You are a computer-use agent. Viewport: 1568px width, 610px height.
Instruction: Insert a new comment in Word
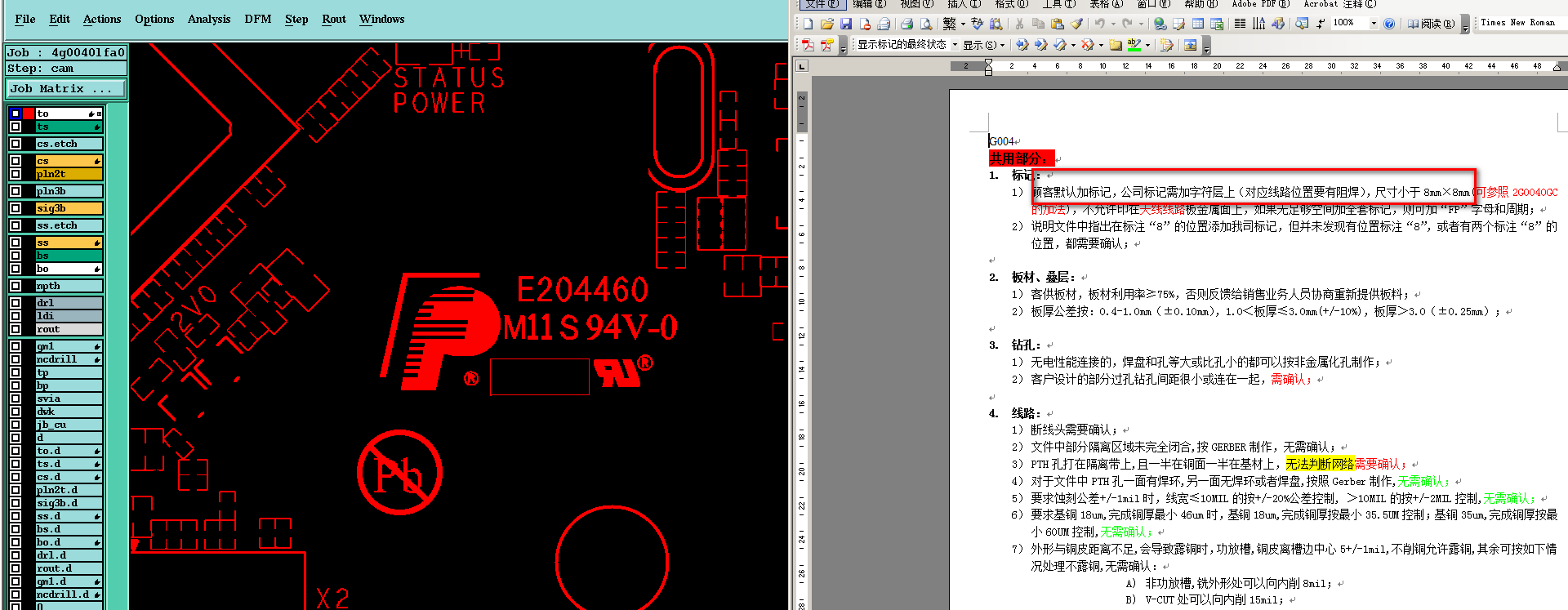click(1116, 45)
